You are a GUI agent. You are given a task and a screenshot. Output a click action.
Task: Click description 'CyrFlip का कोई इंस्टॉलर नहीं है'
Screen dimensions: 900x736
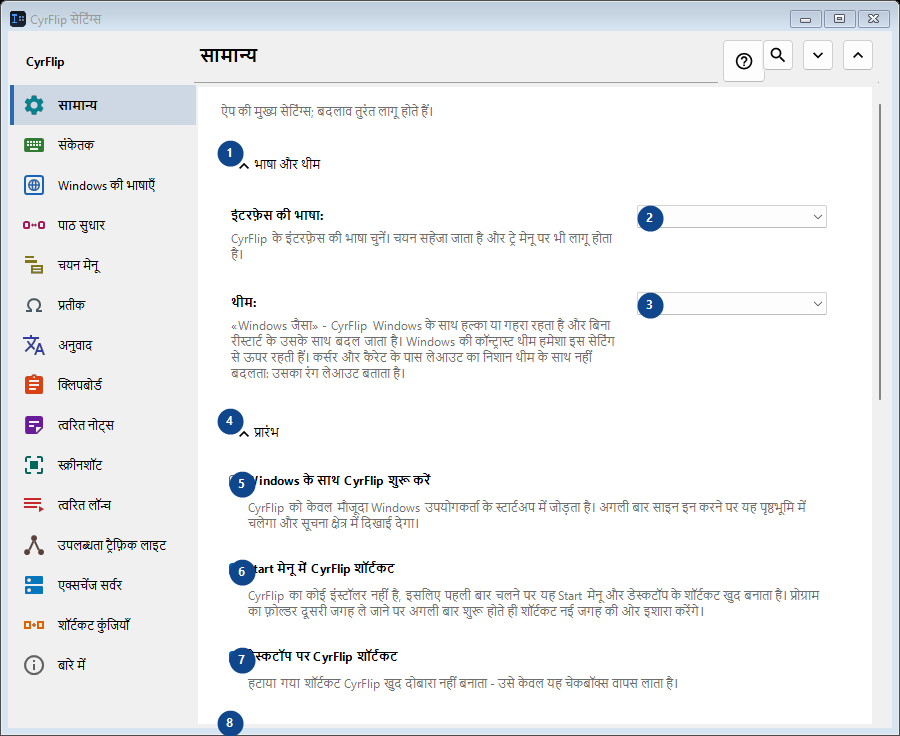coord(533,603)
